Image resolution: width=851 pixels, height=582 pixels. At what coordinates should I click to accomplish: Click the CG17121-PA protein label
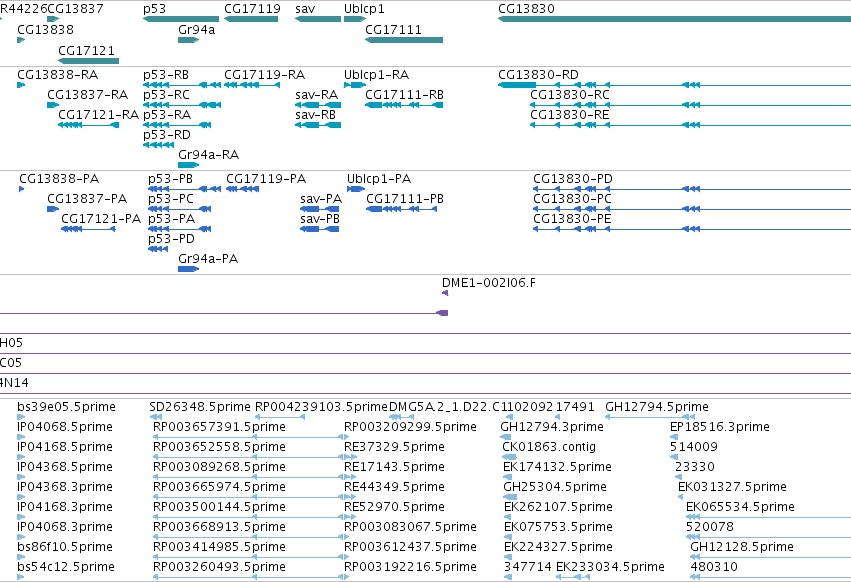pyautogui.click(x=101, y=219)
